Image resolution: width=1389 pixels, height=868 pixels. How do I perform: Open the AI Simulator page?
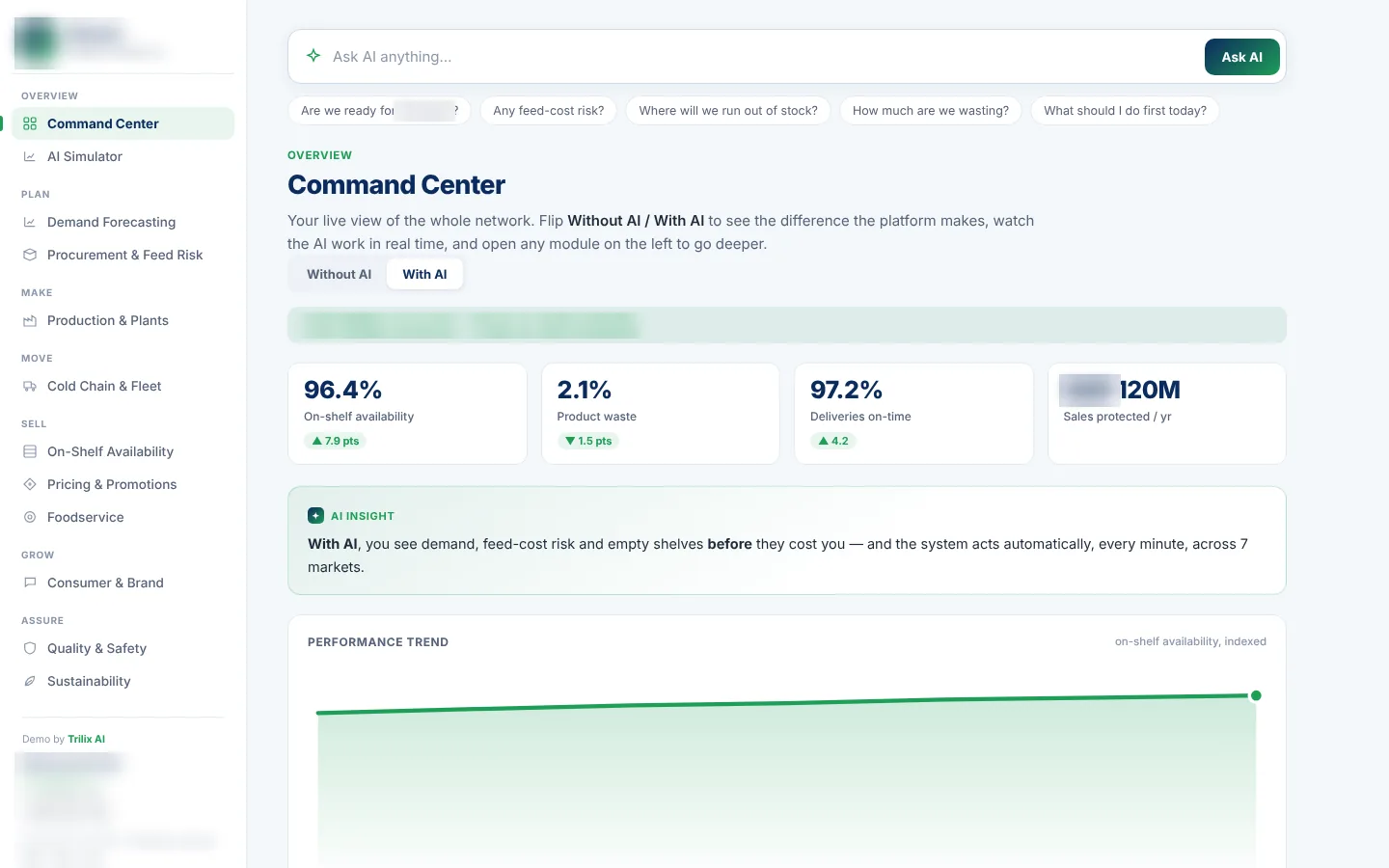pyautogui.click(x=123, y=156)
